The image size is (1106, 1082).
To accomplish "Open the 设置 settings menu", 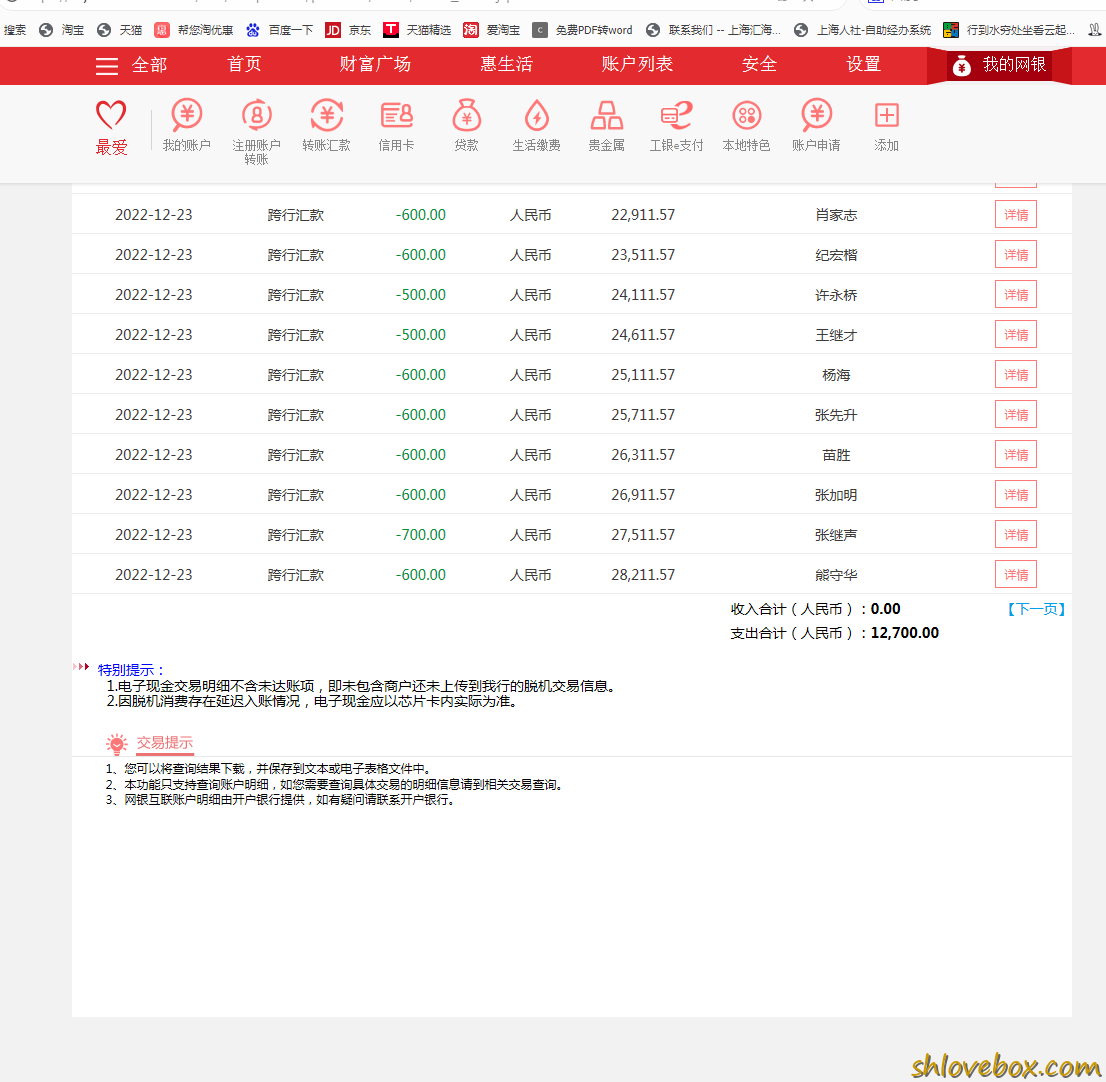I will pyautogui.click(x=863, y=64).
